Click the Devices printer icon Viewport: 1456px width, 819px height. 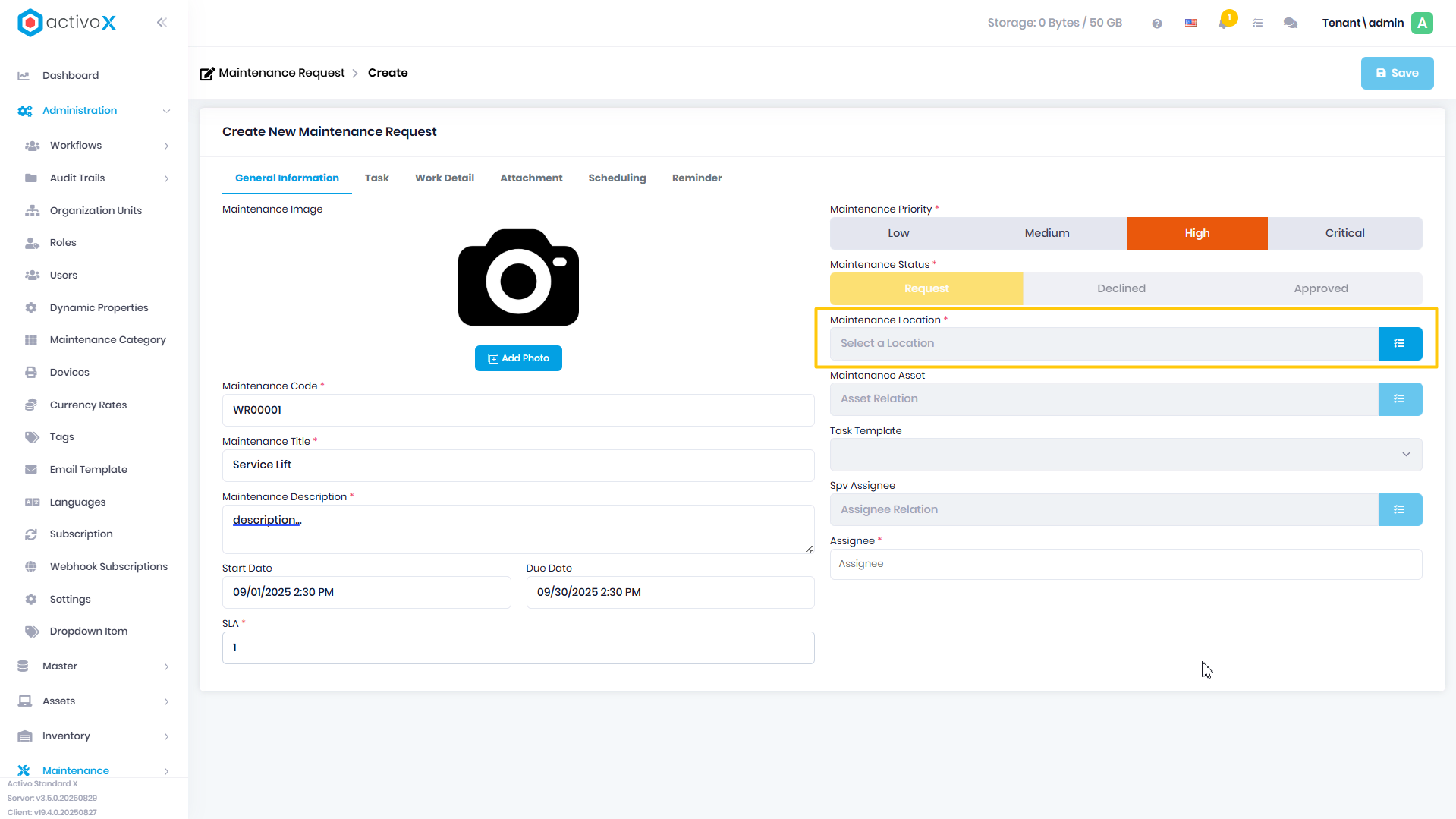pyautogui.click(x=31, y=373)
